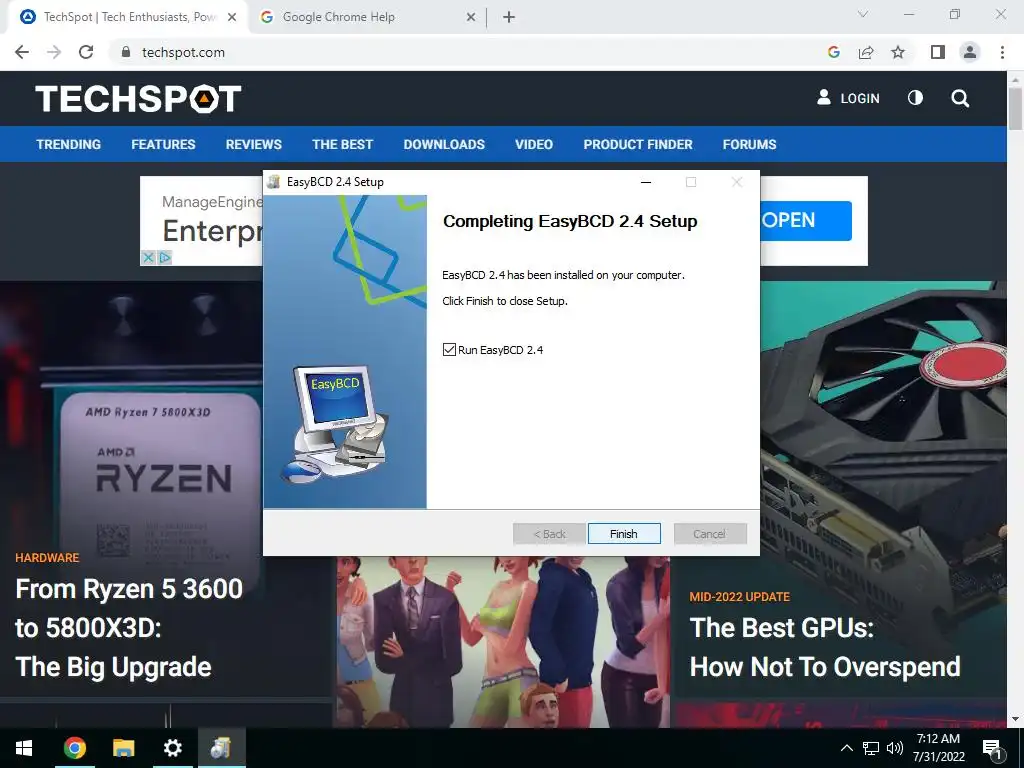Screen dimensions: 1024x768
Task: Close the TechSpot tab
Action: (232, 17)
